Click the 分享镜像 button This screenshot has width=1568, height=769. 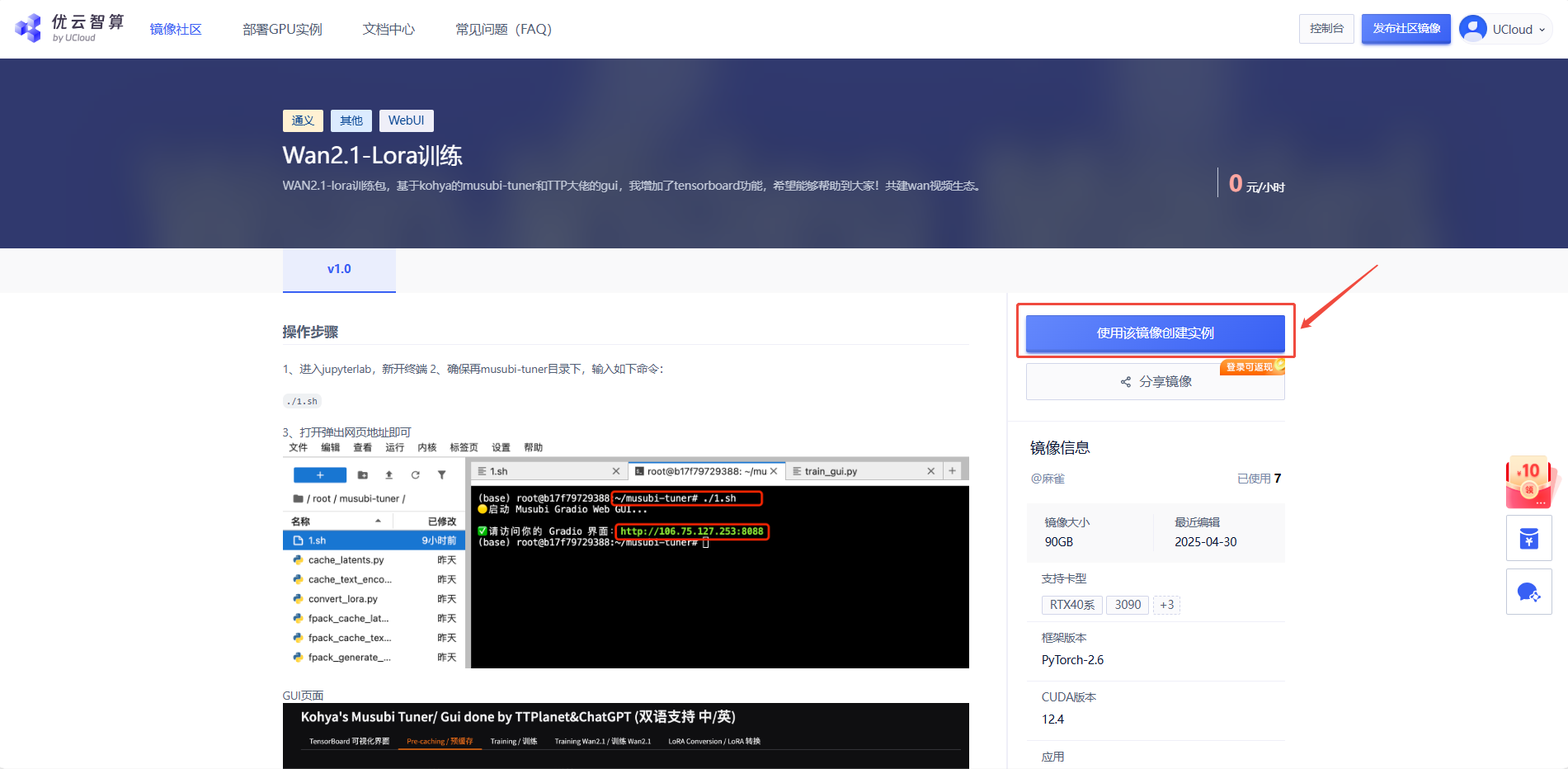pyautogui.click(x=1156, y=382)
